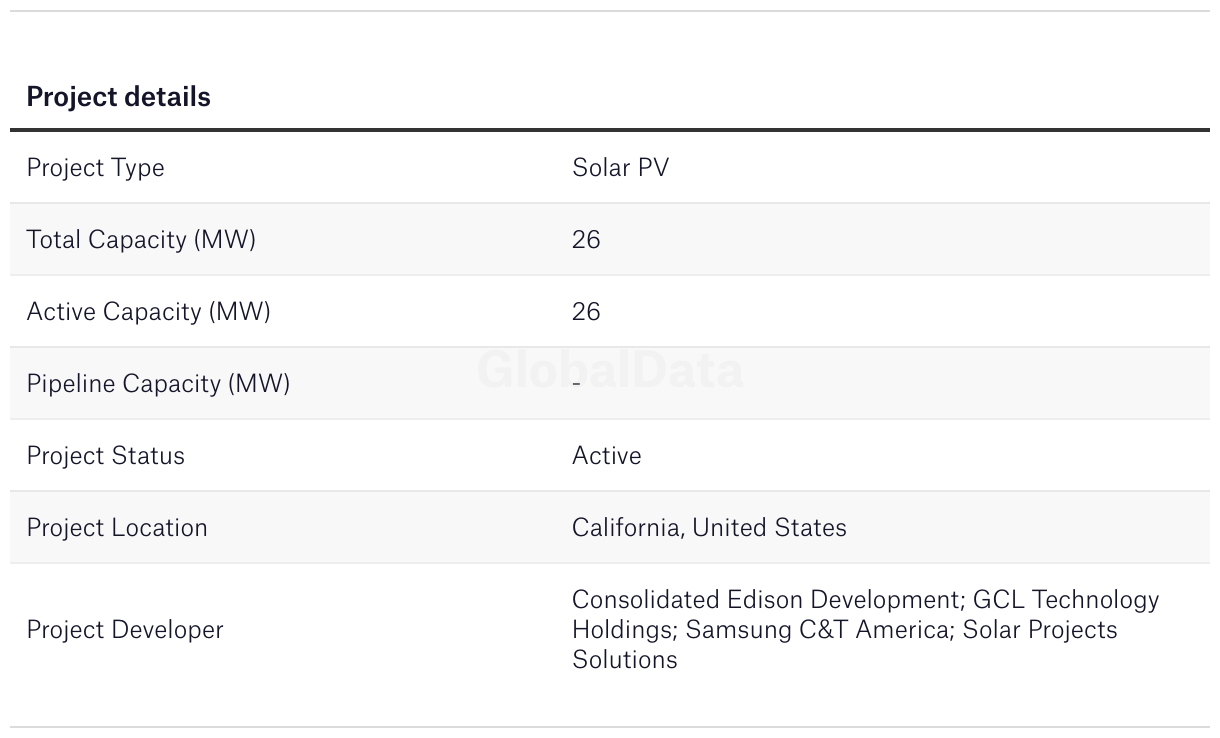Viewport: 1220px width, 738px height.
Task: Select the California, United States value
Action: coord(709,528)
